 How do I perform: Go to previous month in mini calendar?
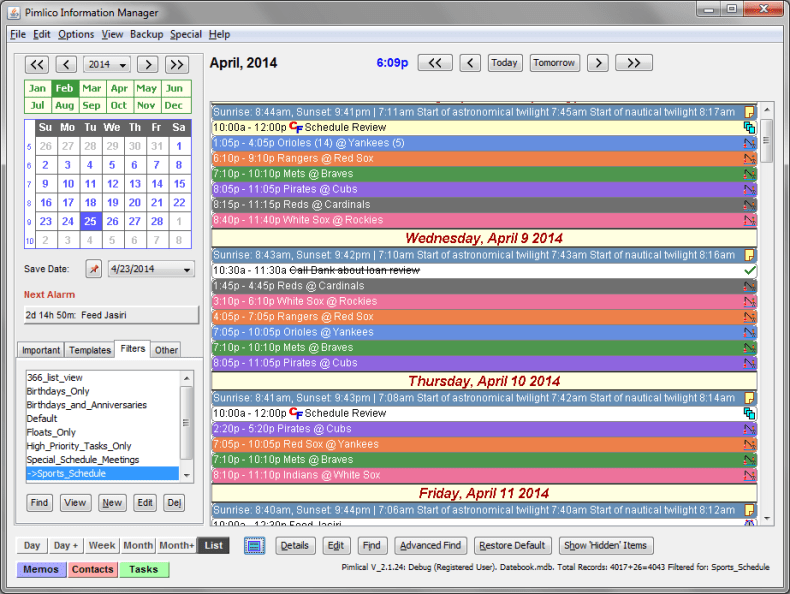66,64
